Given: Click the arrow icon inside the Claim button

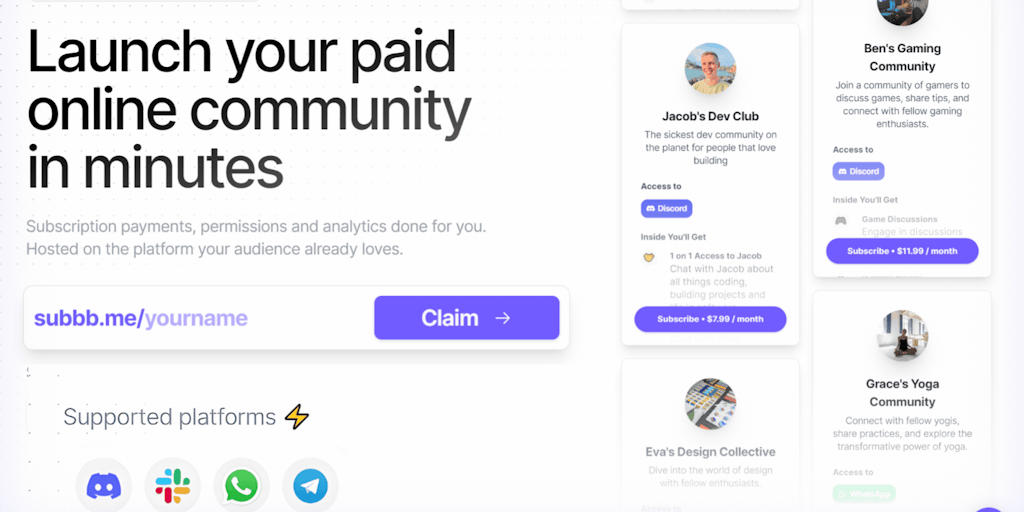Looking at the screenshot, I should [x=502, y=318].
